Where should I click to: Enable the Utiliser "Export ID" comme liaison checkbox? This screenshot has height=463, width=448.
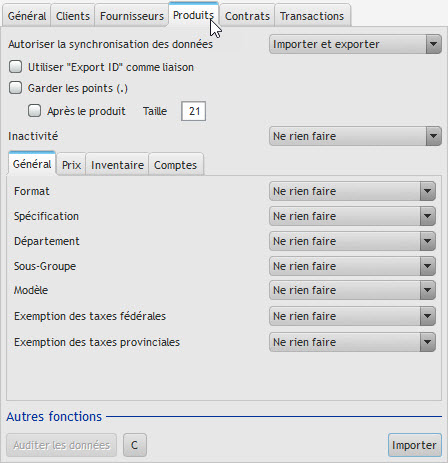[16, 67]
